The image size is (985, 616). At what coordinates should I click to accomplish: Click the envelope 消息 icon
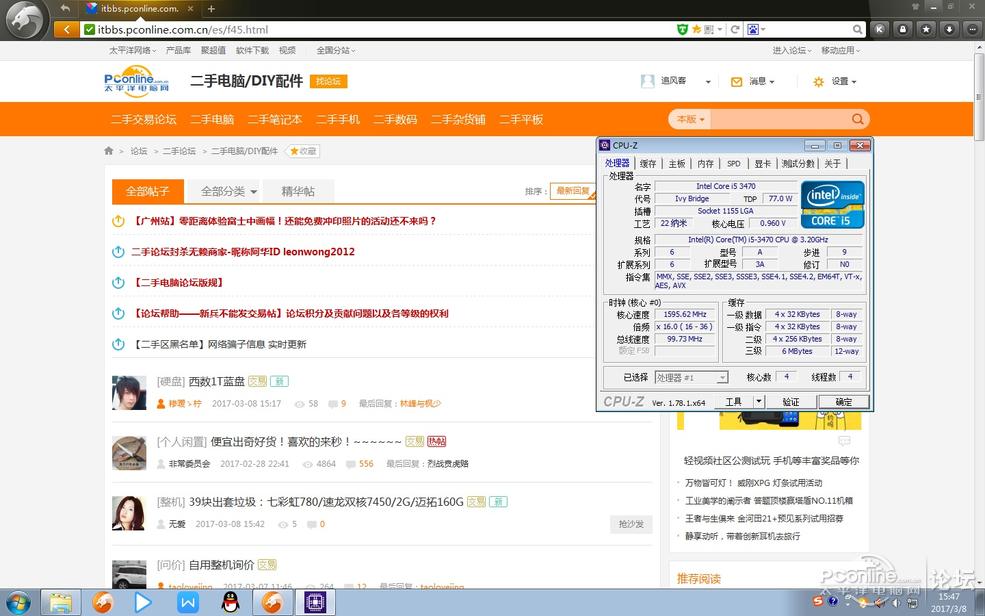tap(736, 82)
